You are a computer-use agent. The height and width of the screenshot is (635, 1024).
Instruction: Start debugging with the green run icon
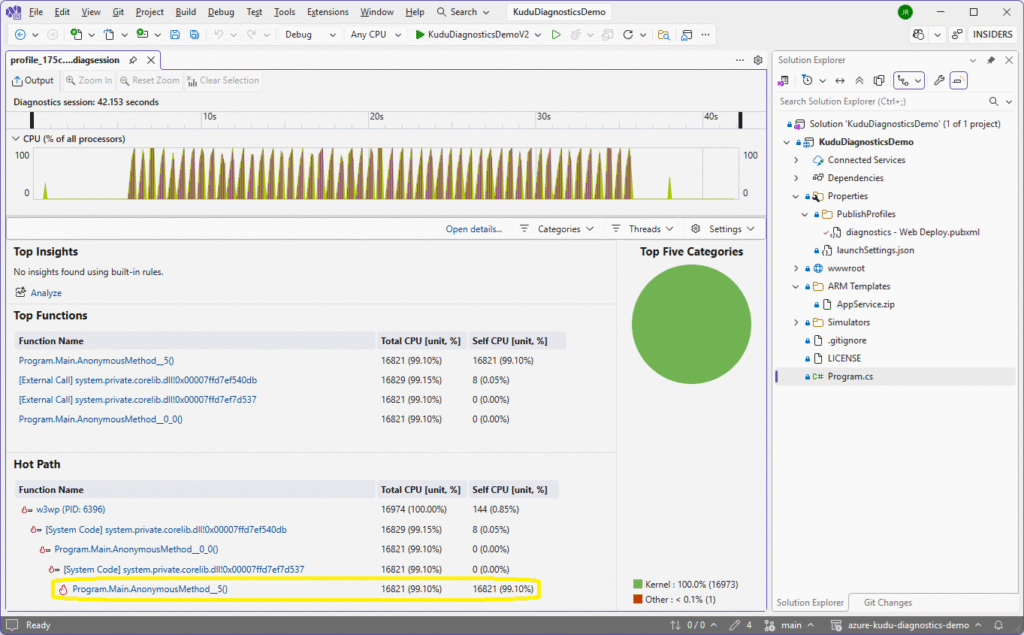coord(555,34)
